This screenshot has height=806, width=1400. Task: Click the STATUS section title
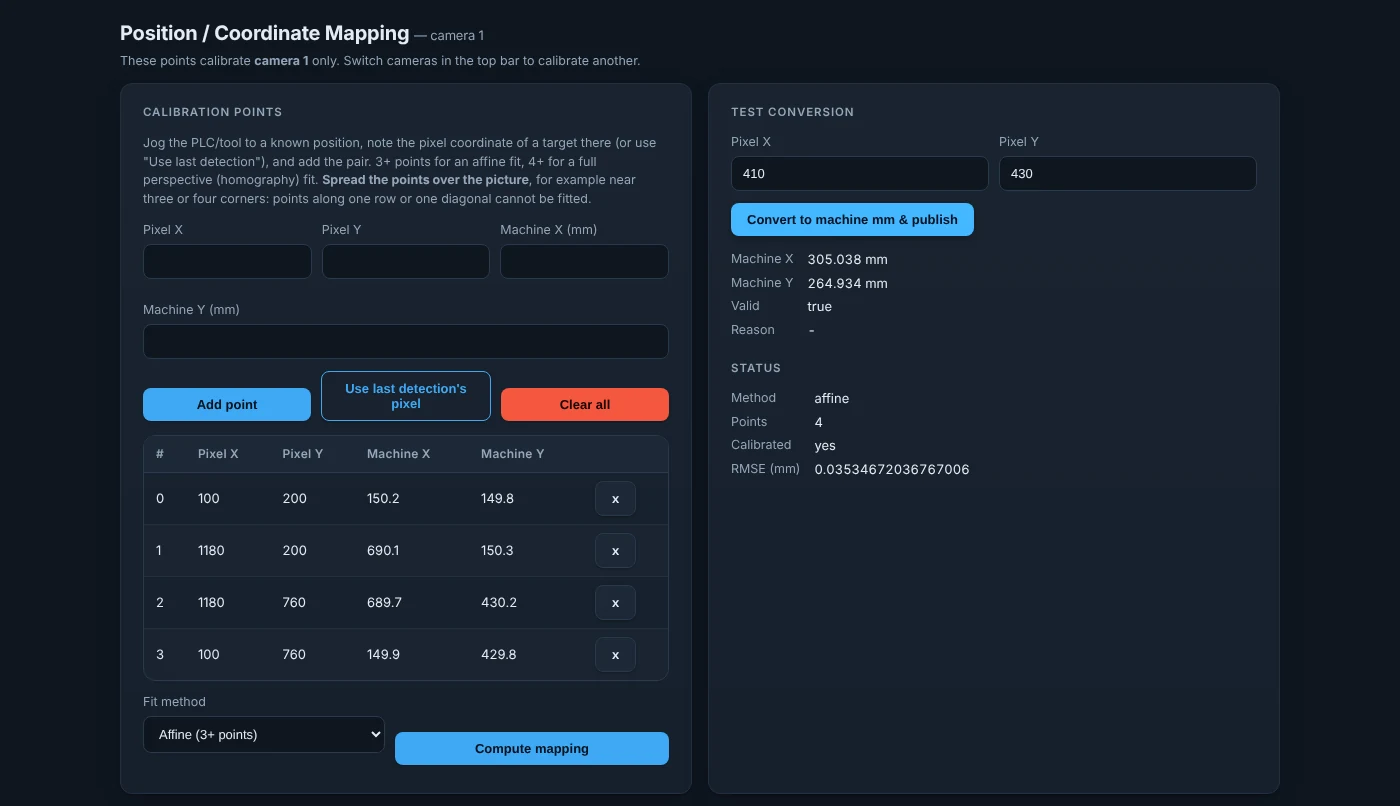click(756, 368)
